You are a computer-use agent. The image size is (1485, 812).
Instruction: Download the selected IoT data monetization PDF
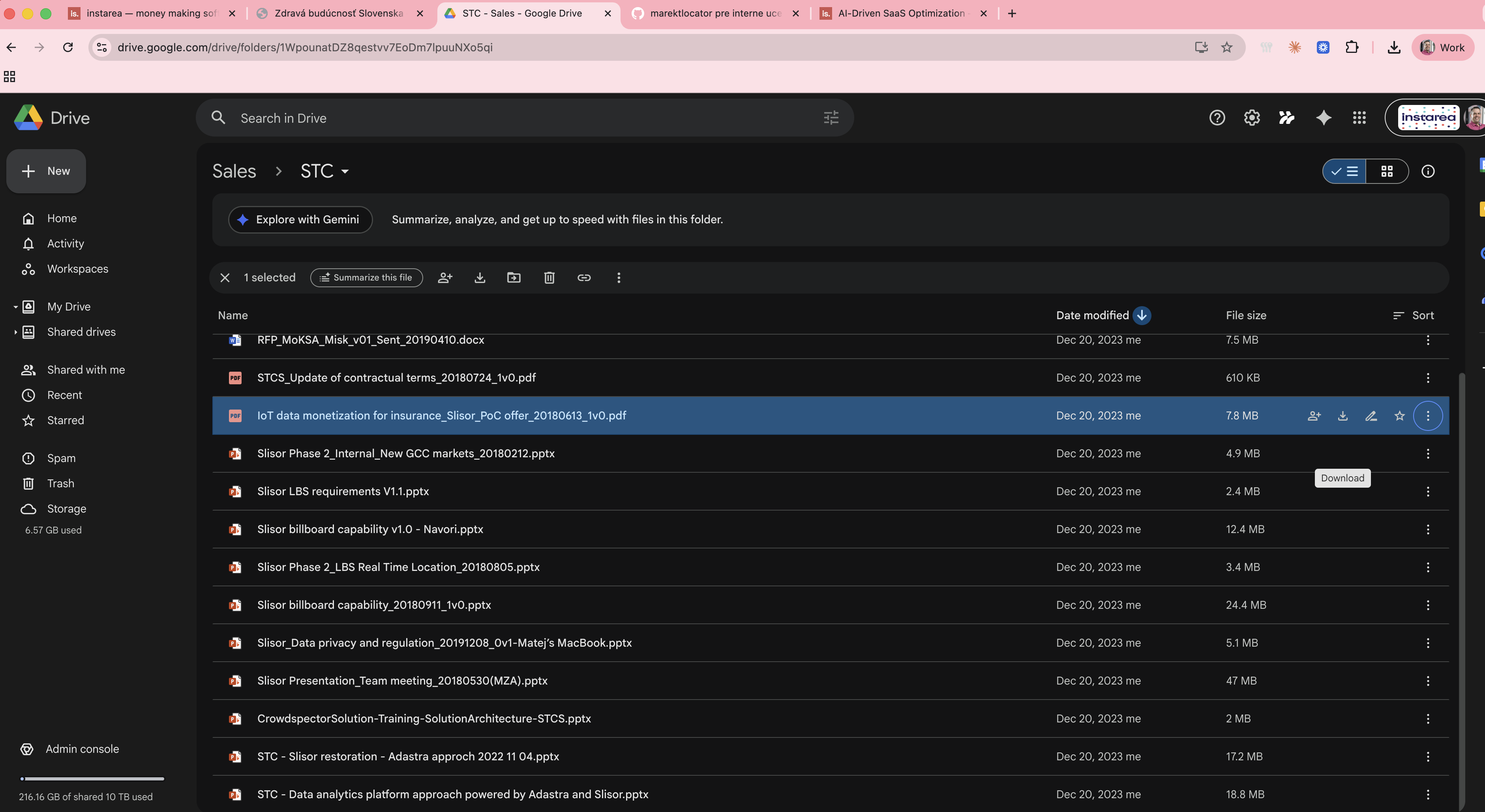click(1342, 415)
